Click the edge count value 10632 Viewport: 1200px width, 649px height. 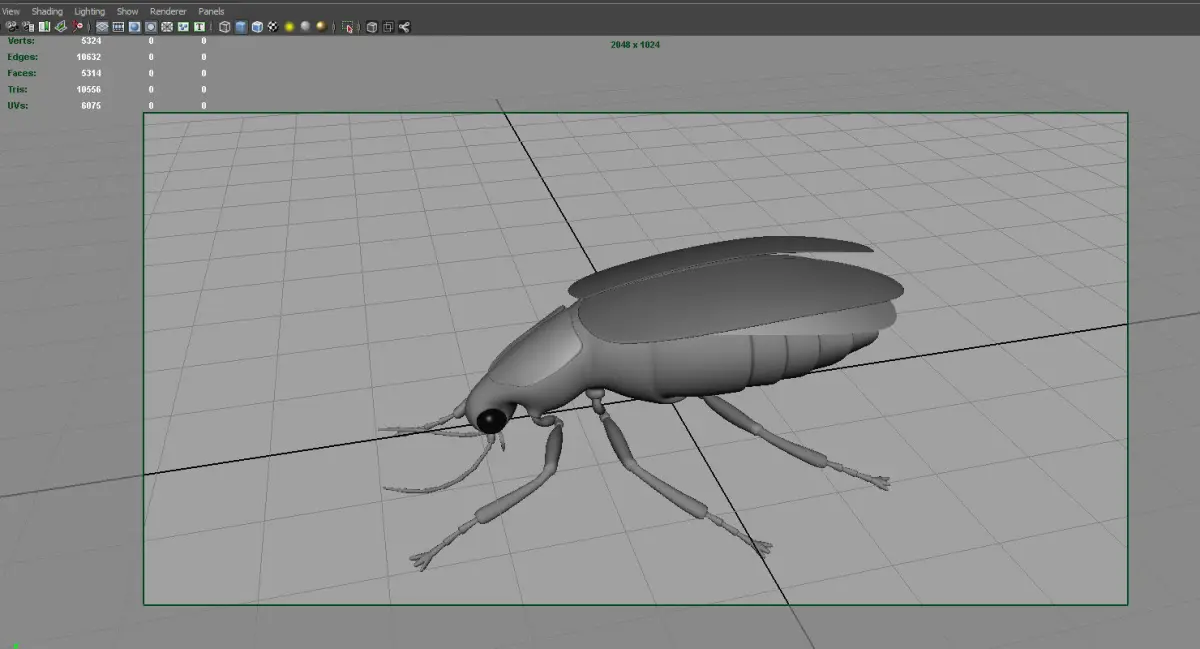point(89,57)
